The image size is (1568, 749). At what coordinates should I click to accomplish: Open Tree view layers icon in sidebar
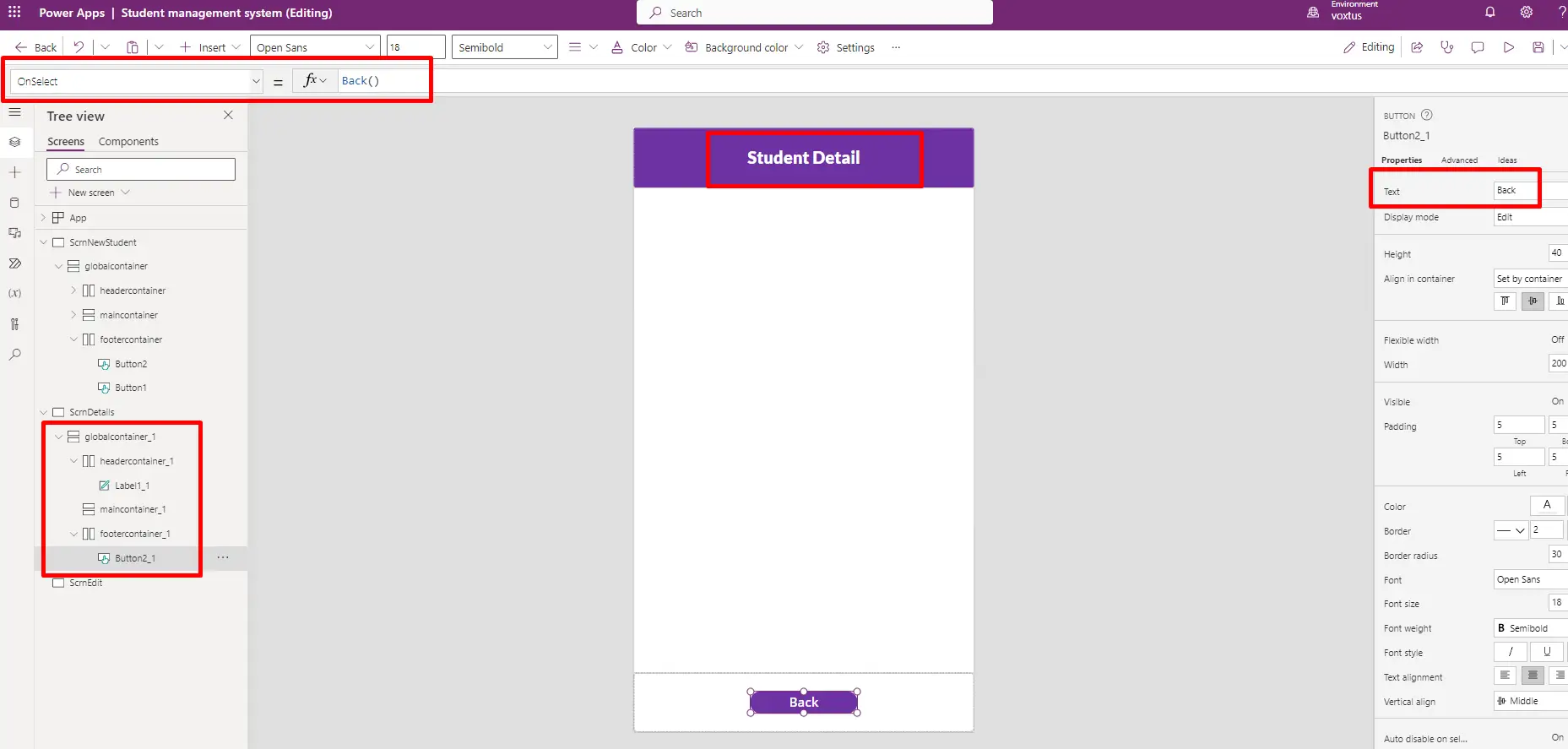click(14, 142)
